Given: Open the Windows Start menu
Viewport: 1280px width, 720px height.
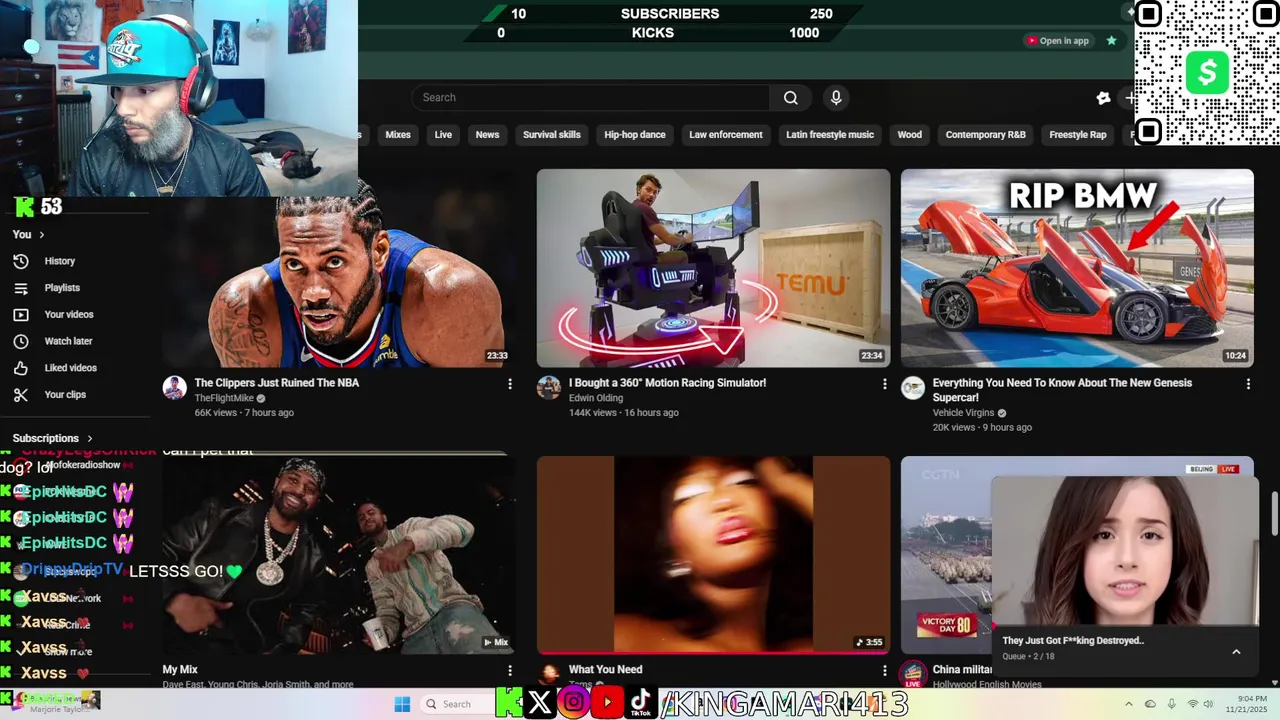Looking at the screenshot, I should click(x=402, y=704).
